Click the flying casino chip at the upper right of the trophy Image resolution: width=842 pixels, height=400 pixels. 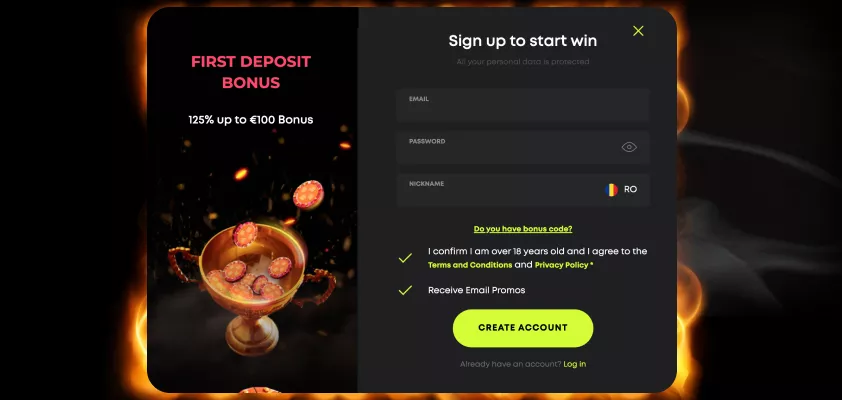tap(308, 194)
